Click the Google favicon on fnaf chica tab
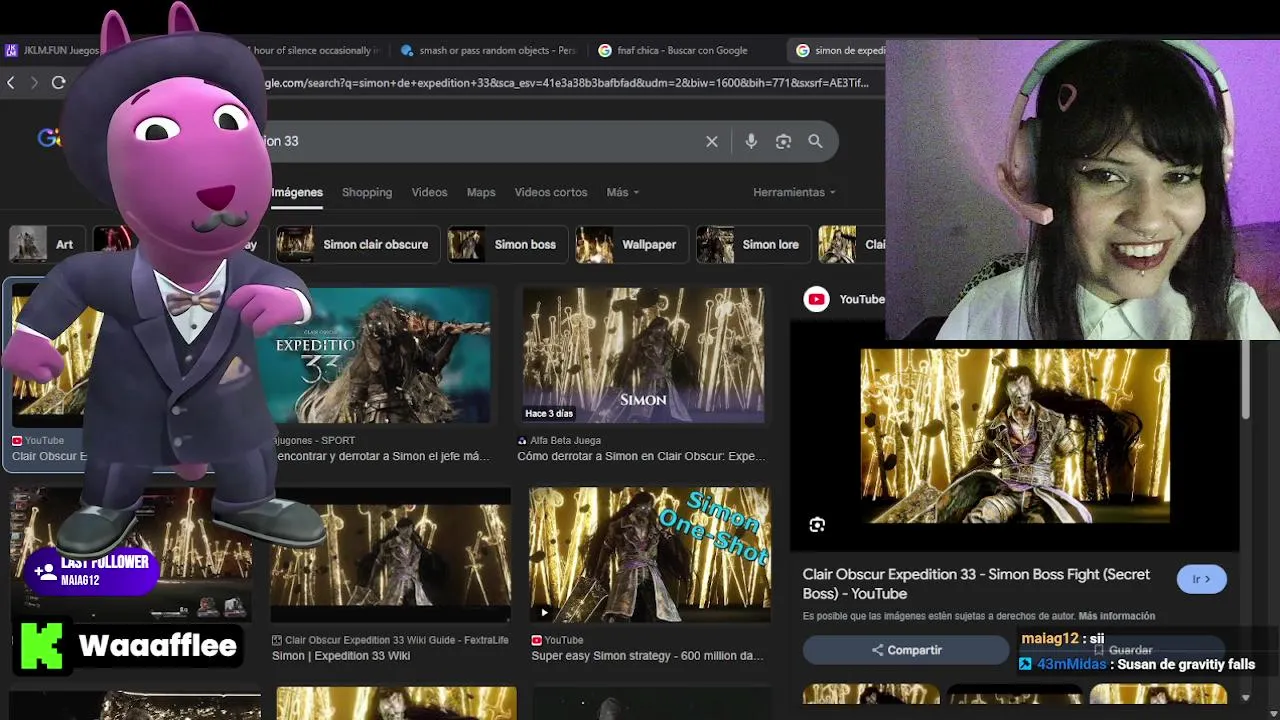The height and width of the screenshot is (720, 1280). 605,50
